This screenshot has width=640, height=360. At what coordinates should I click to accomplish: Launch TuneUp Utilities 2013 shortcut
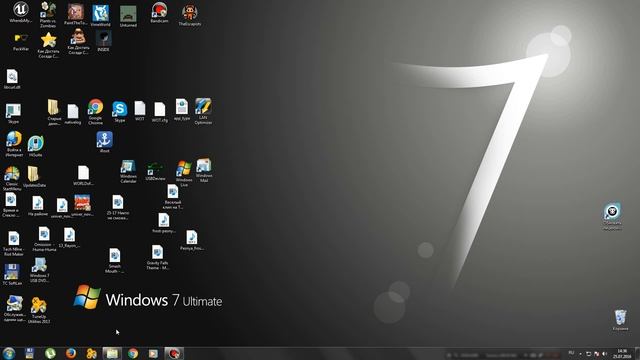click(x=39, y=311)
